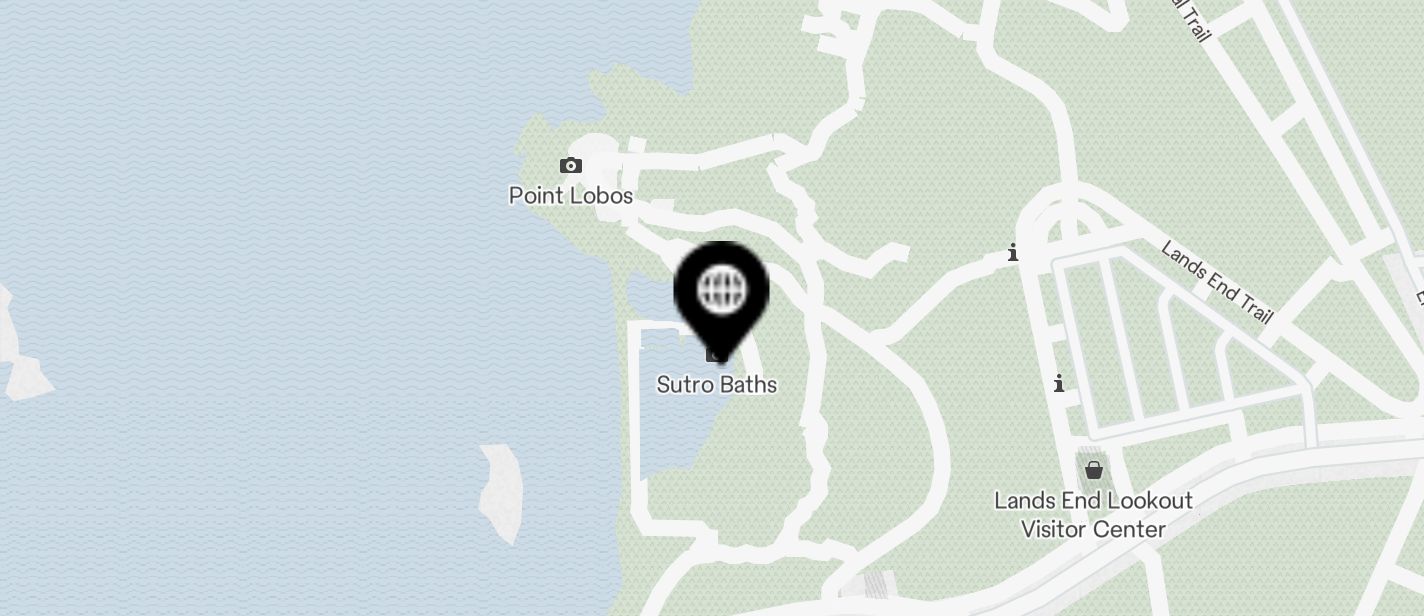Click the cut-off Trail label at top right
The image size is (1424, 616).
[1191, 18]
